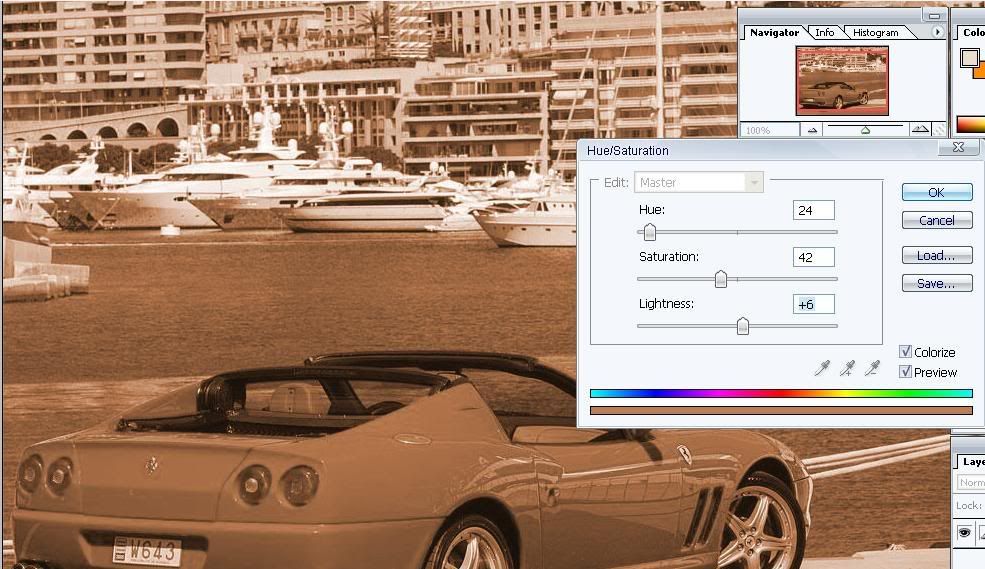Click the Color palette spectrum ramp
Image resolution: width=985 pixels, height=569 pixels.
point(971,124)
